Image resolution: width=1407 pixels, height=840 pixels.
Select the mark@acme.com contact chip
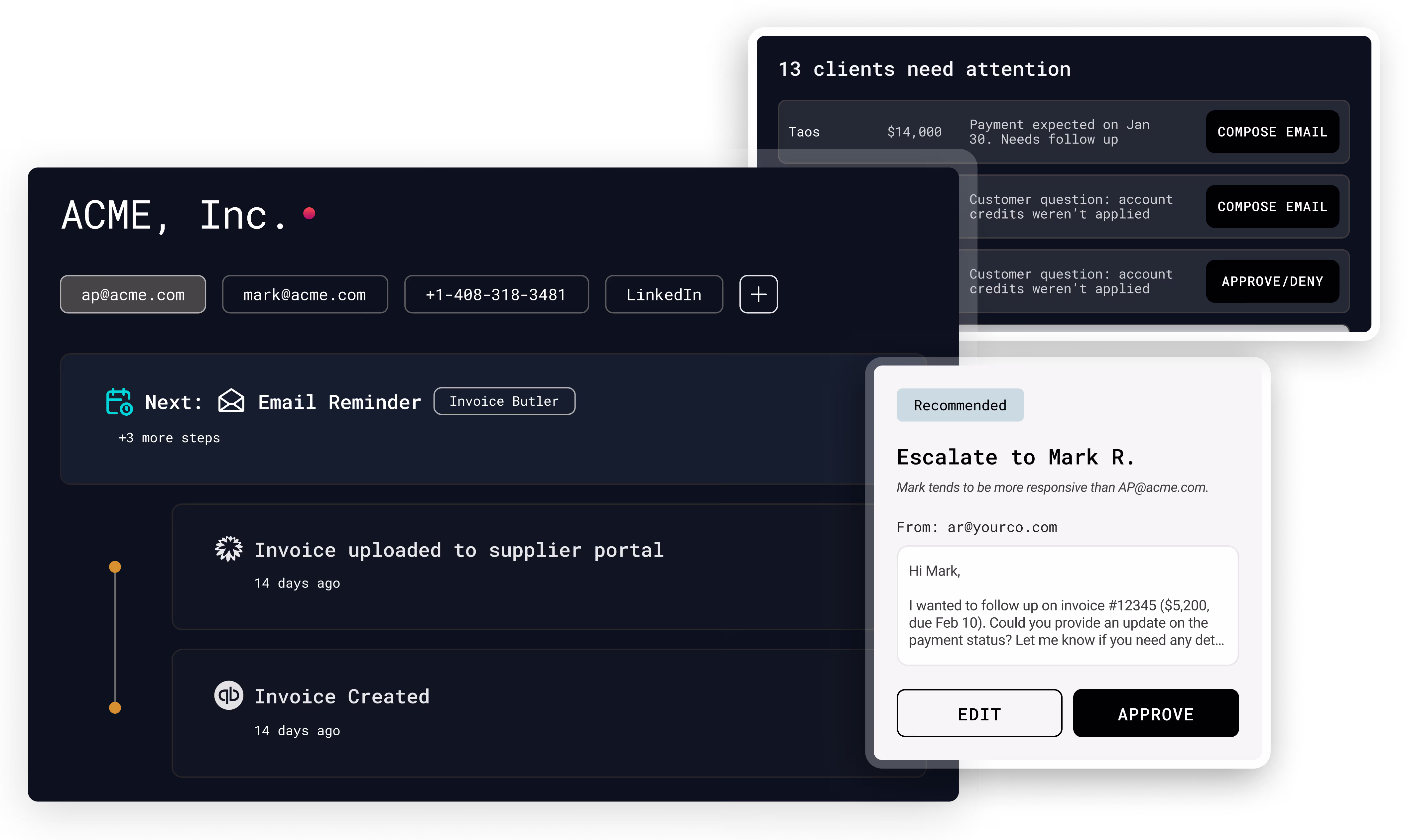[x=305, y=294]
